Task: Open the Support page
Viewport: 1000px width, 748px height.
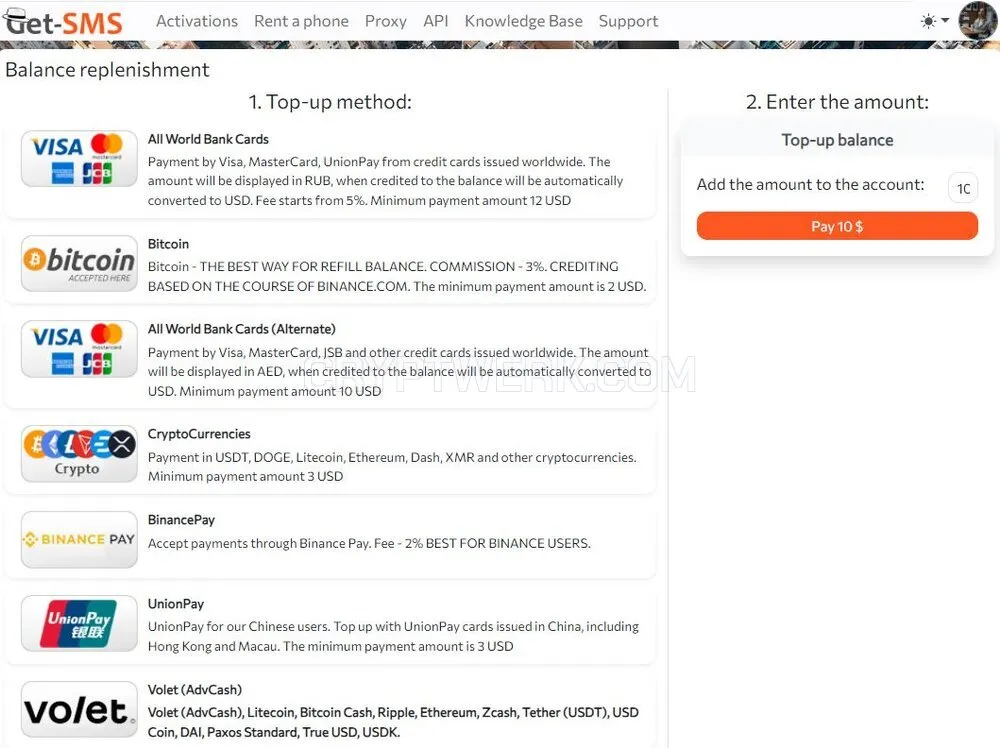Action: click(628, 21)
